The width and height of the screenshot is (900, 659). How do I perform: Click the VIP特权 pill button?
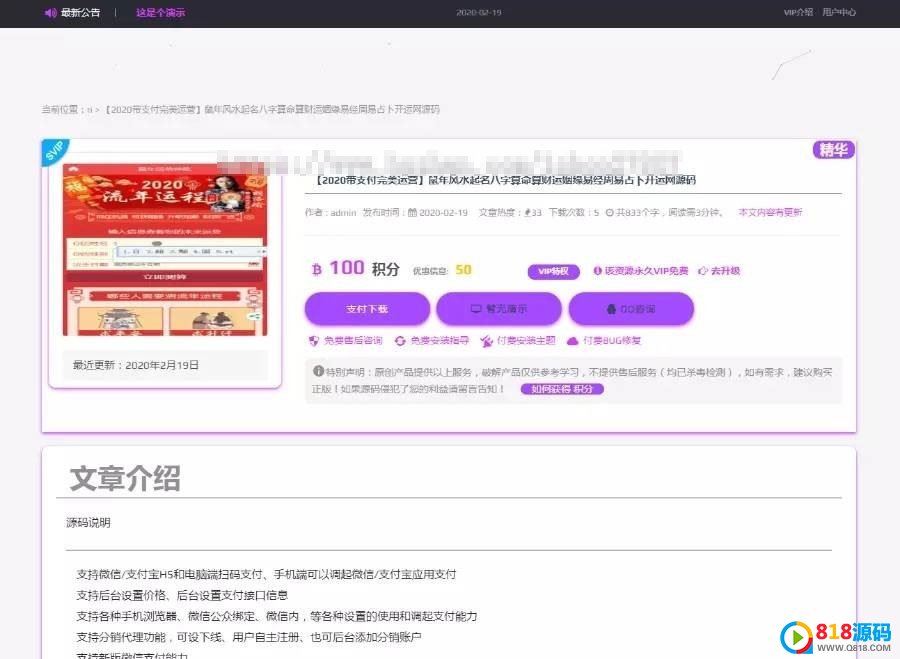tap(553, 272)
